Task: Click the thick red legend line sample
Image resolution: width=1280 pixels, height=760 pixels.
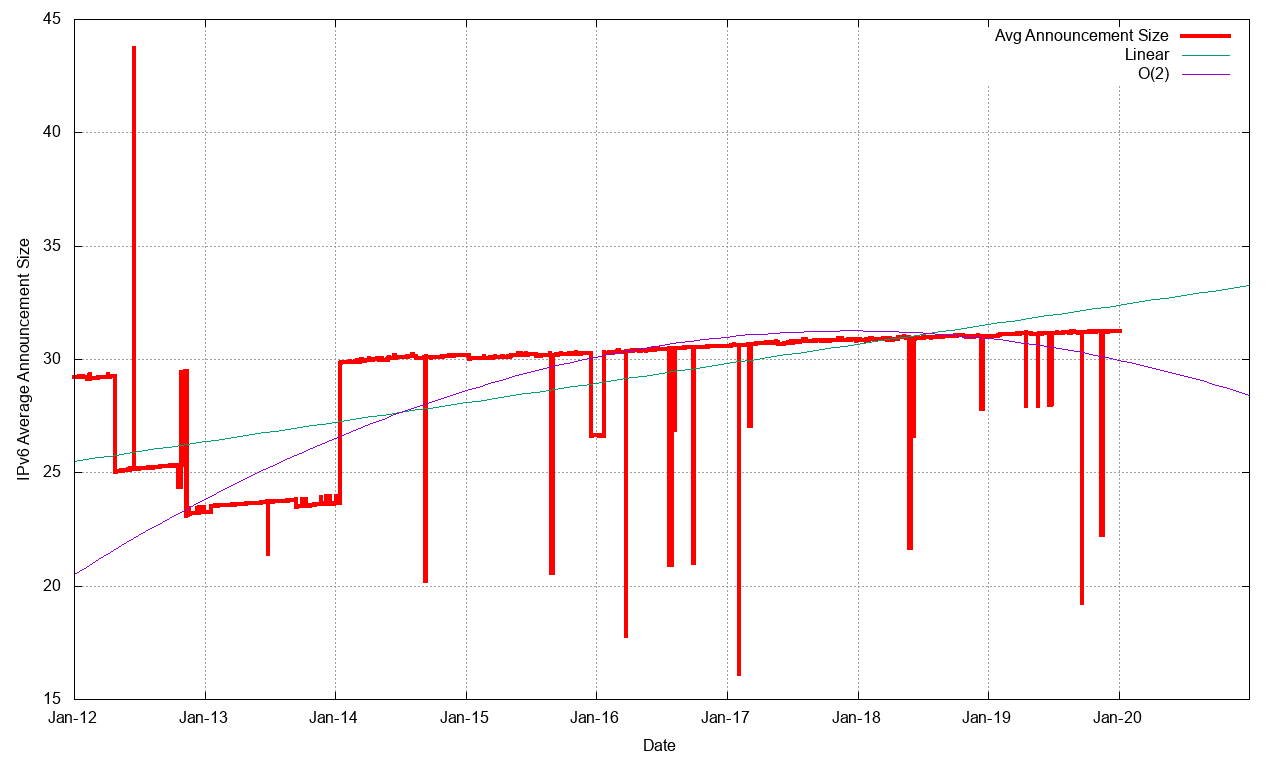Action: pyautogui.click(x=1205, y=36)
